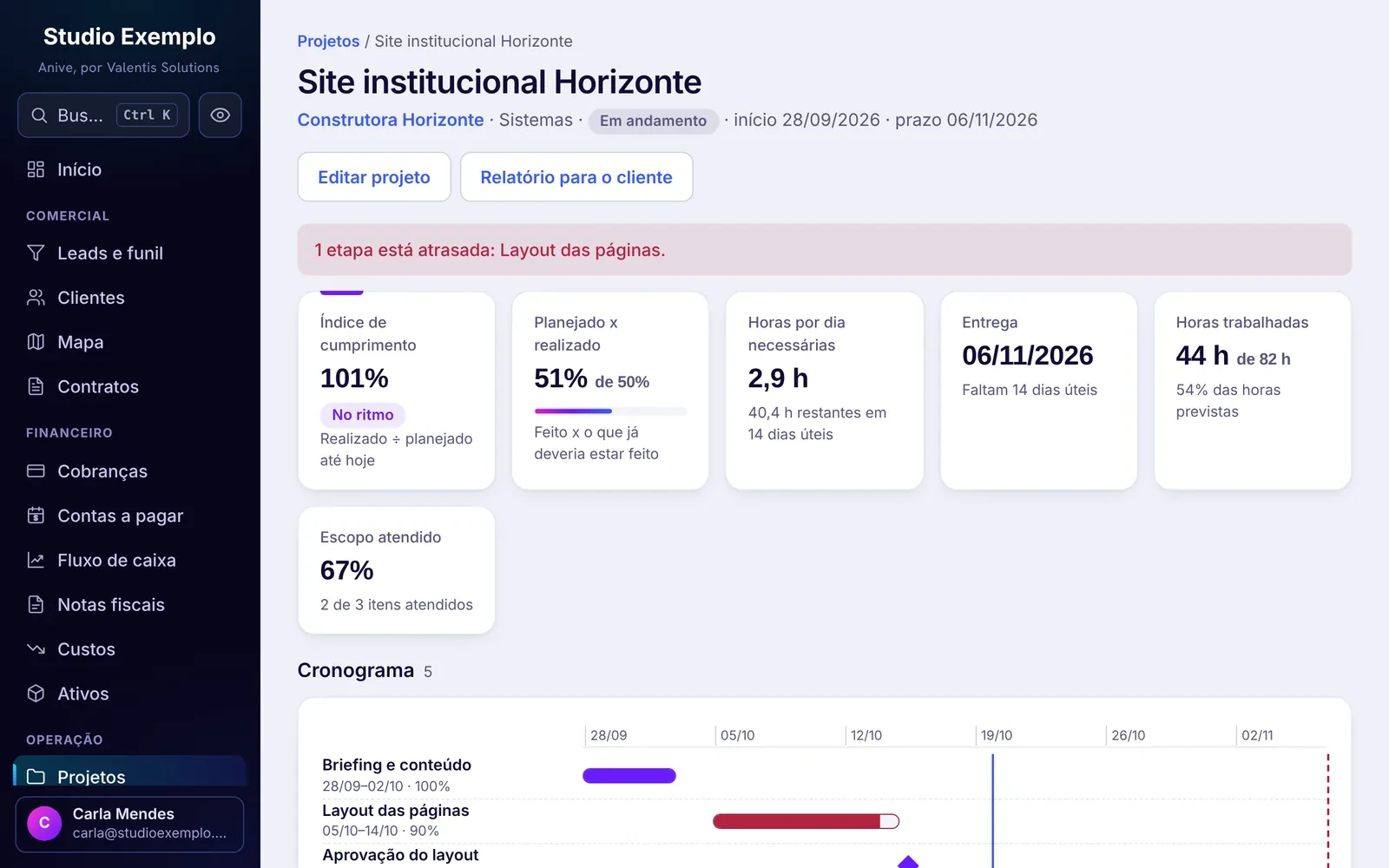Screen dimensions: 1389x868
Task: Click the 19/10 timeline date label
Action: (x=997, y=735)
